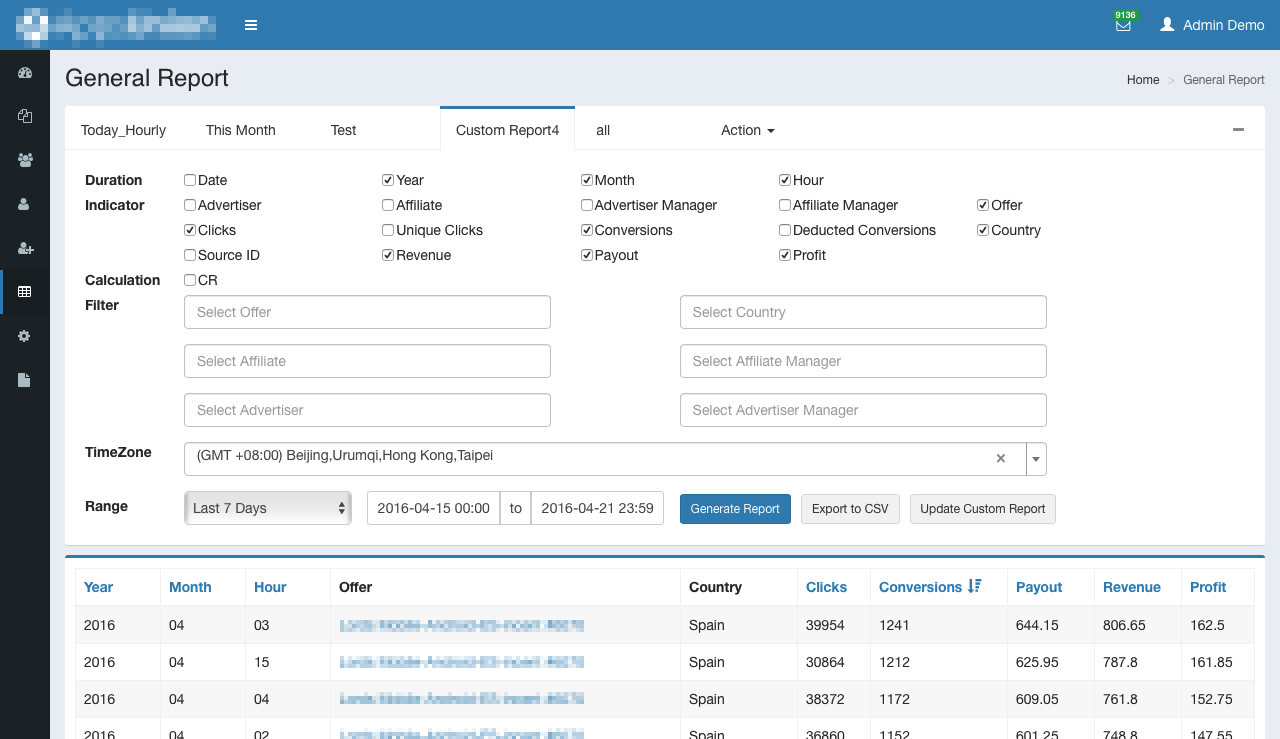Click Export to CSV button
The width and height of the screenshot is (1280, 739).
click(850, 508)
